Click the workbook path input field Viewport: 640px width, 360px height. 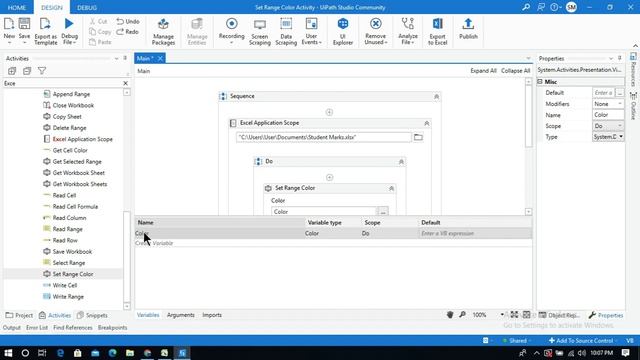pos(324,137)
